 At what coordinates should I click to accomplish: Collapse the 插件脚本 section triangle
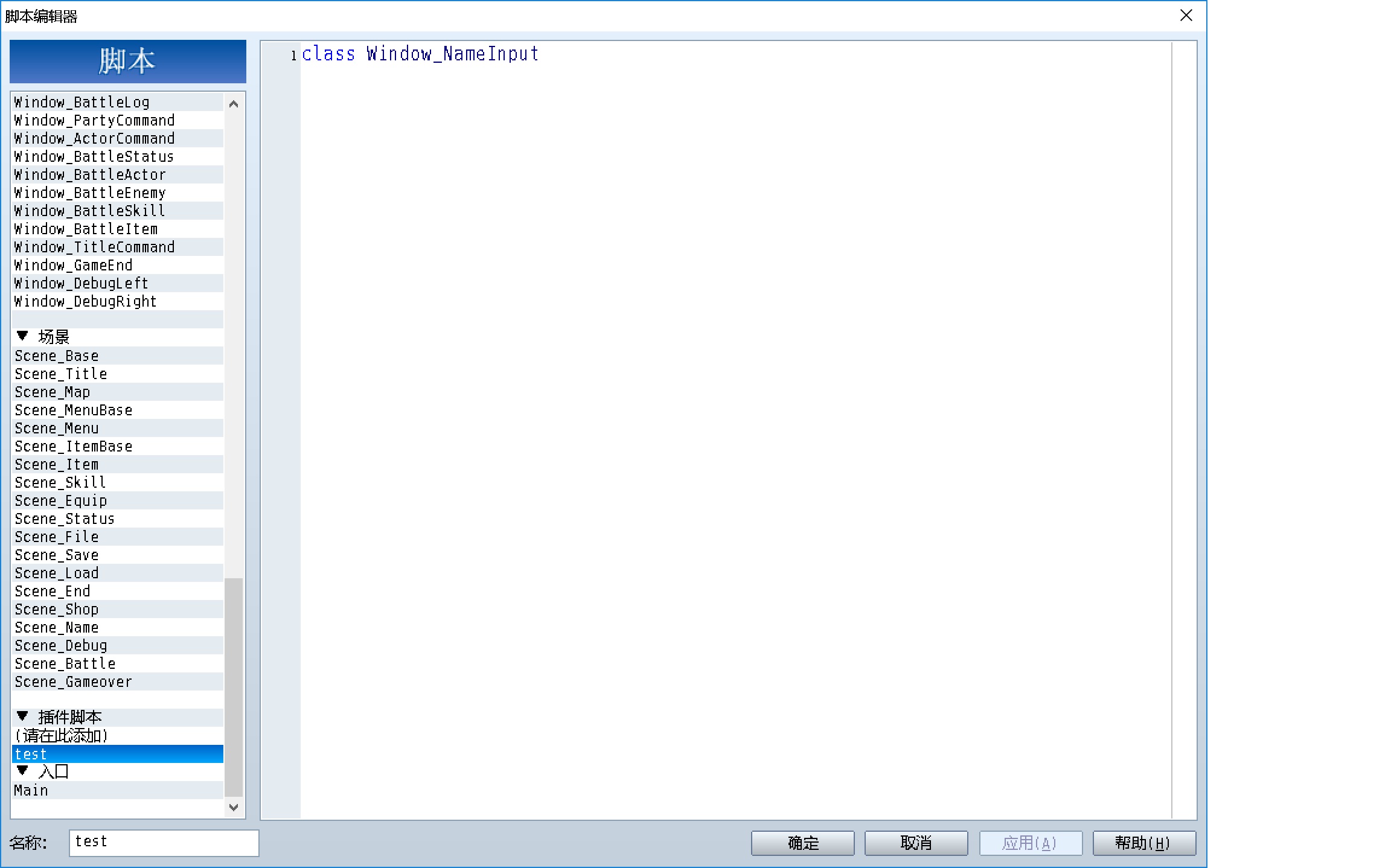[x=22, y=716]
